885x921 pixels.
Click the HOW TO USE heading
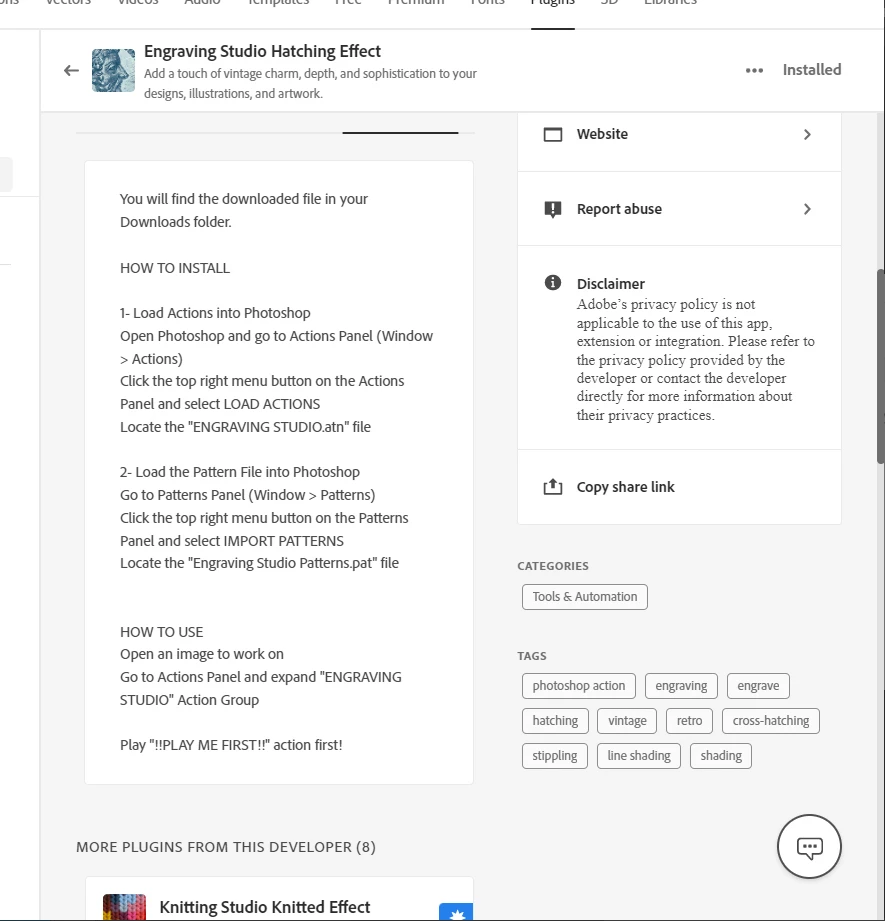point(161,632)
